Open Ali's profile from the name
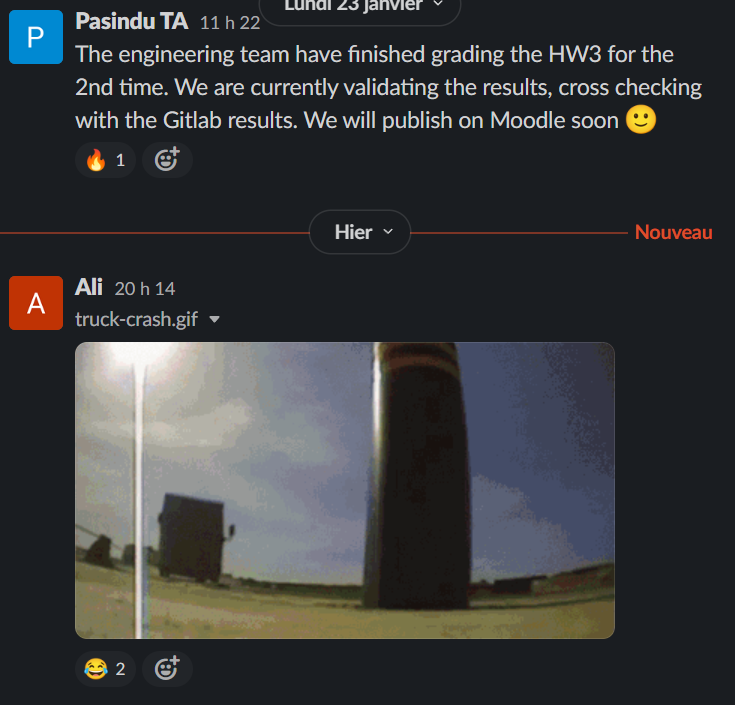 coord(89,287)
